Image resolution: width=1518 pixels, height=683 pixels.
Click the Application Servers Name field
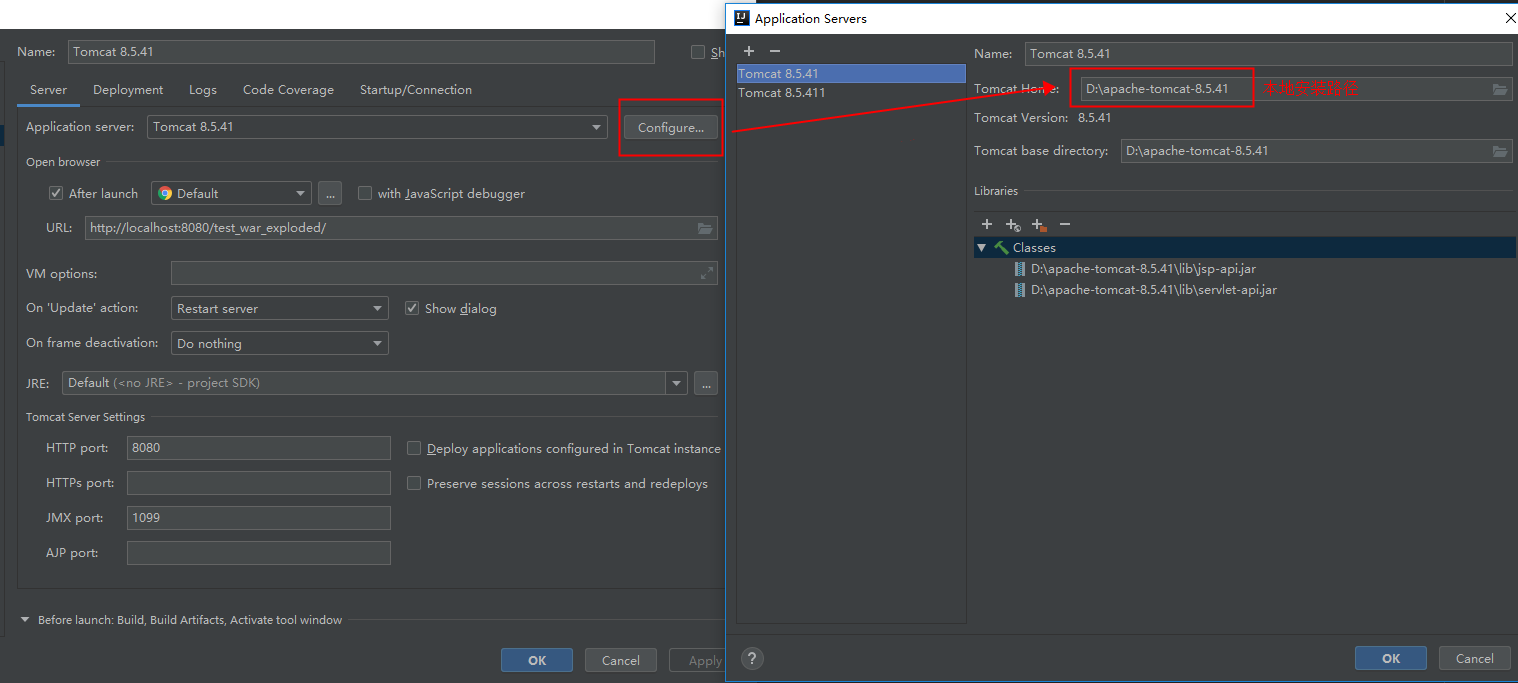1269,54
